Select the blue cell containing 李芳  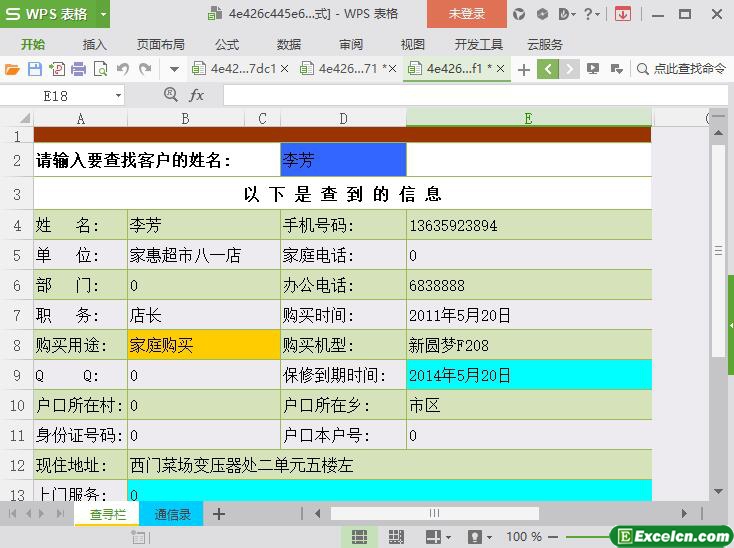point(343,160)
